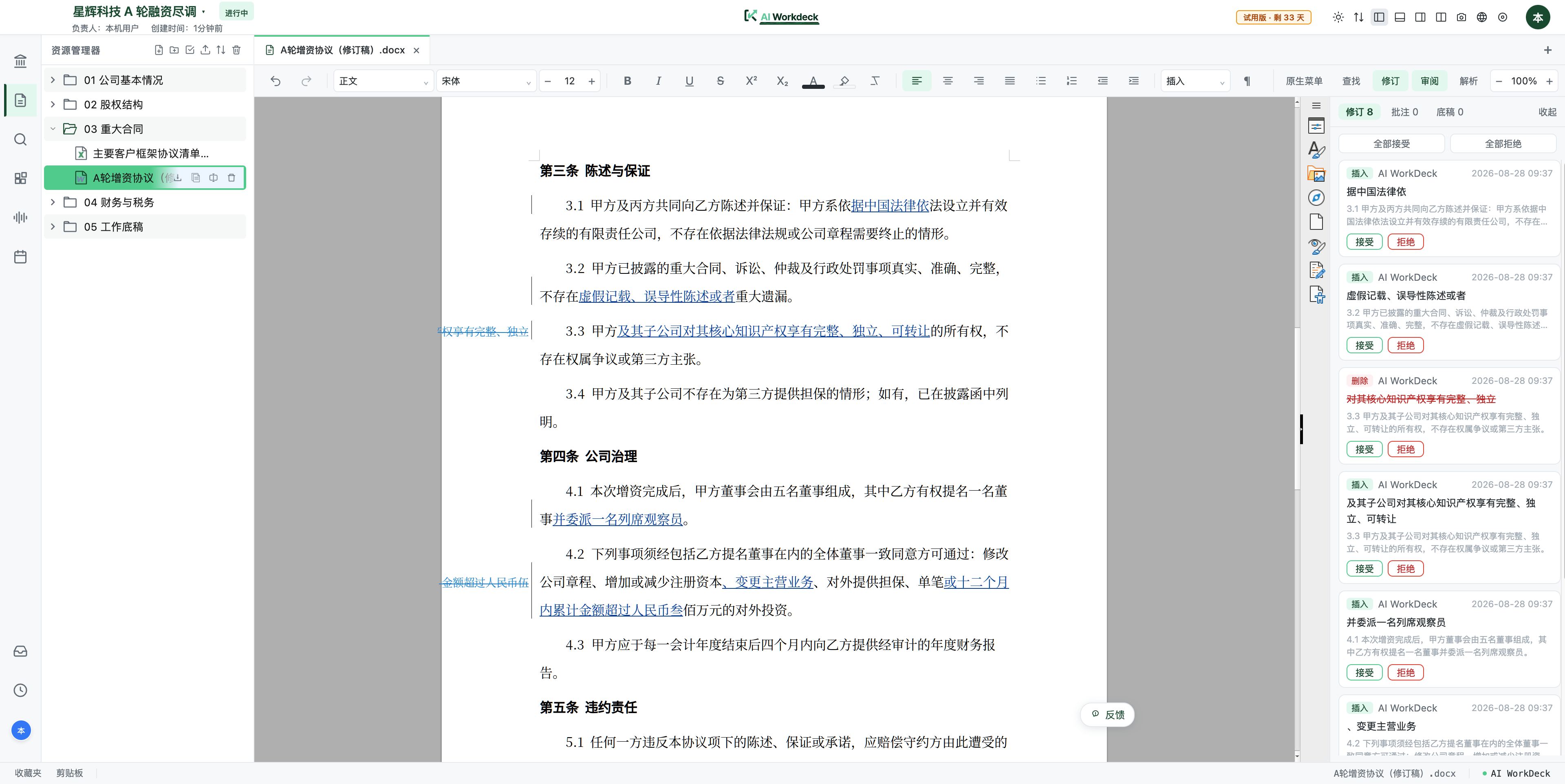Toggle the 审阅 review mode

pos(1430,81)
